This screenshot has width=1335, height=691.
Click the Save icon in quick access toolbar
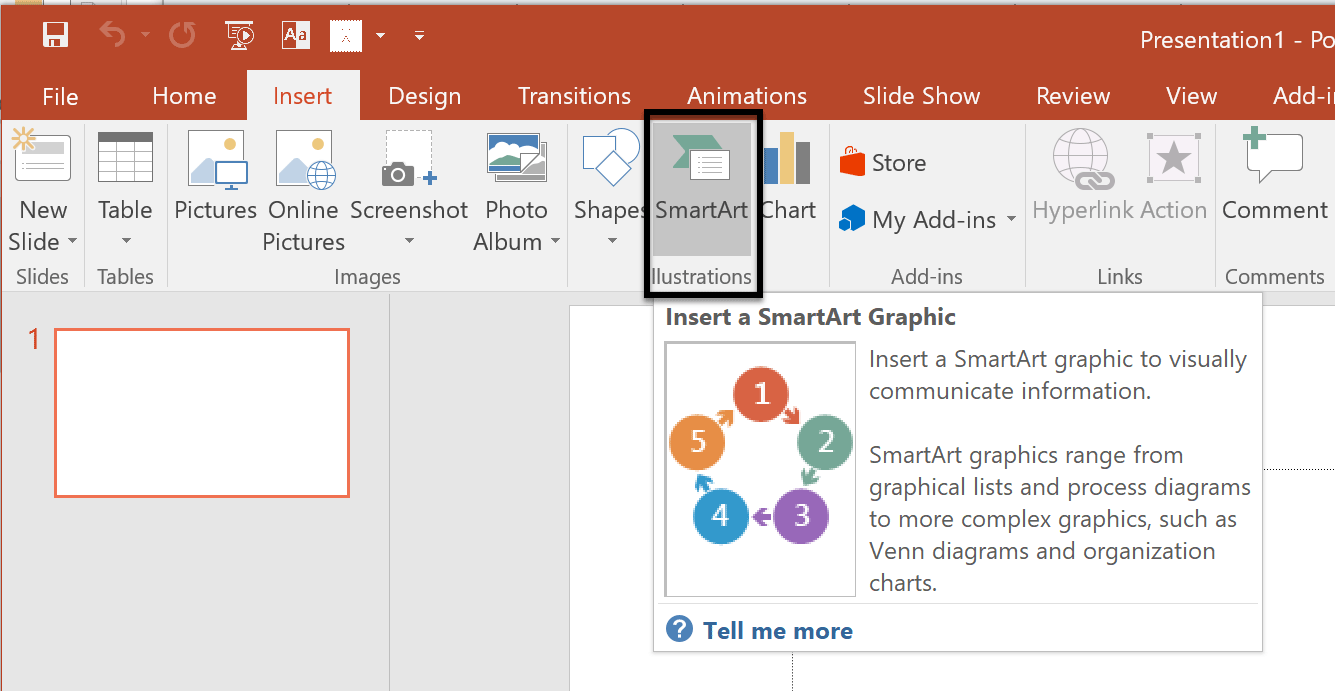point(55,36)
